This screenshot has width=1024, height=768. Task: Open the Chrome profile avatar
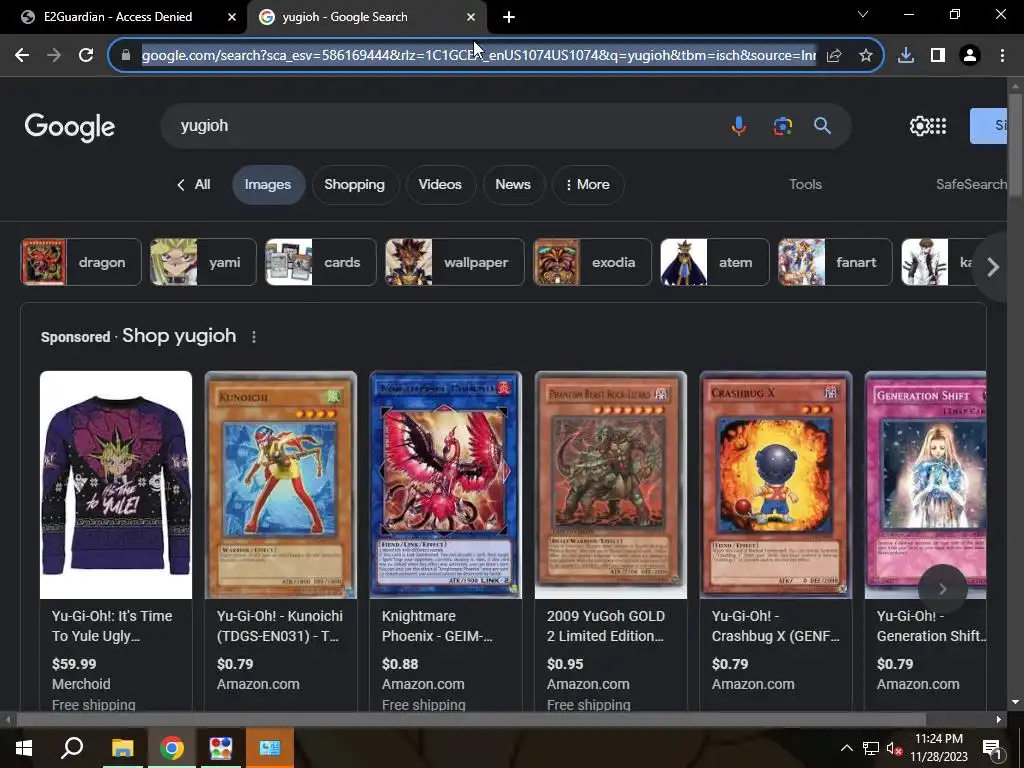(970, 56)
